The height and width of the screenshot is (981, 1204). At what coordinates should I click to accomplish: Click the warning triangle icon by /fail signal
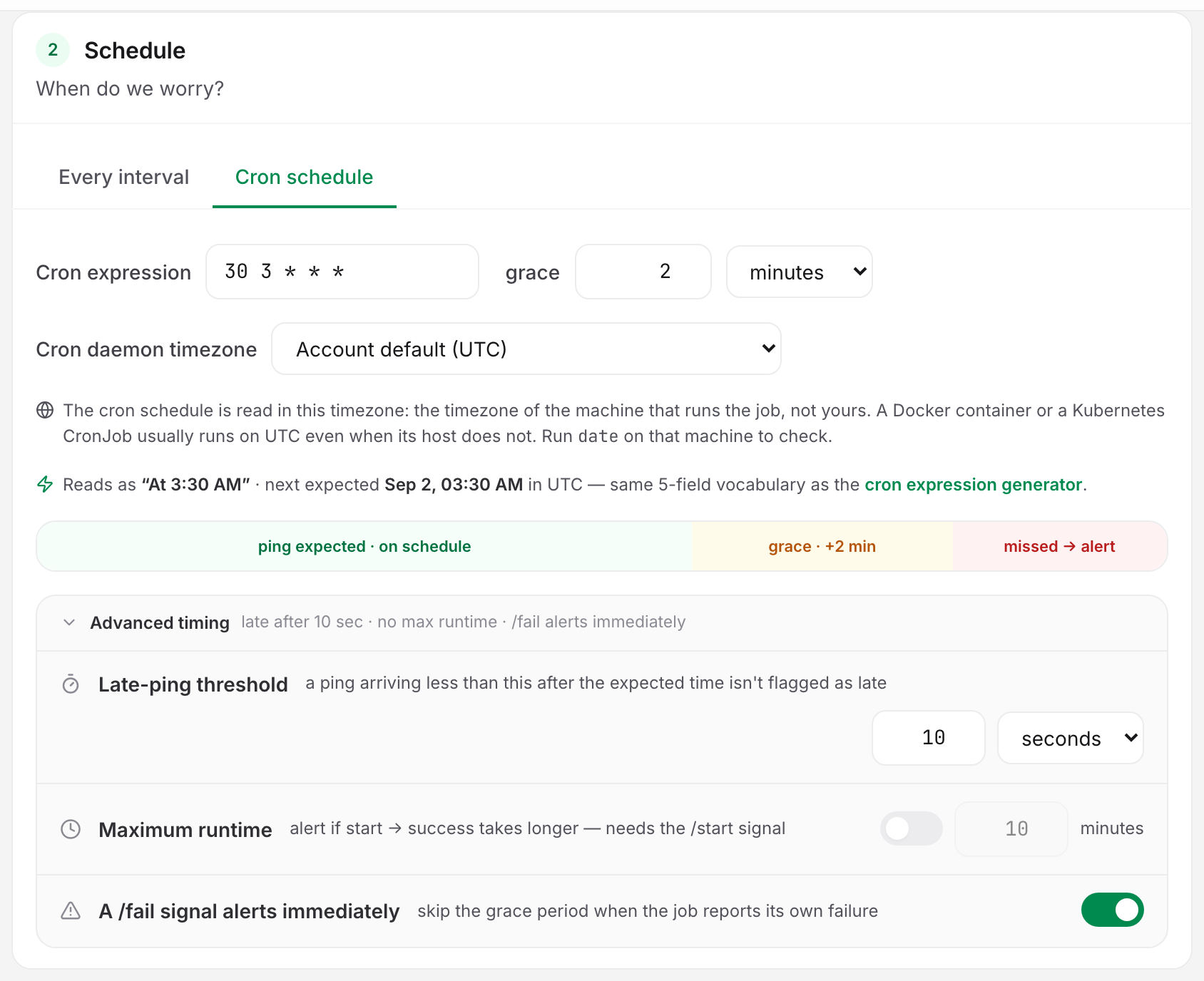[x=71, y=911]
